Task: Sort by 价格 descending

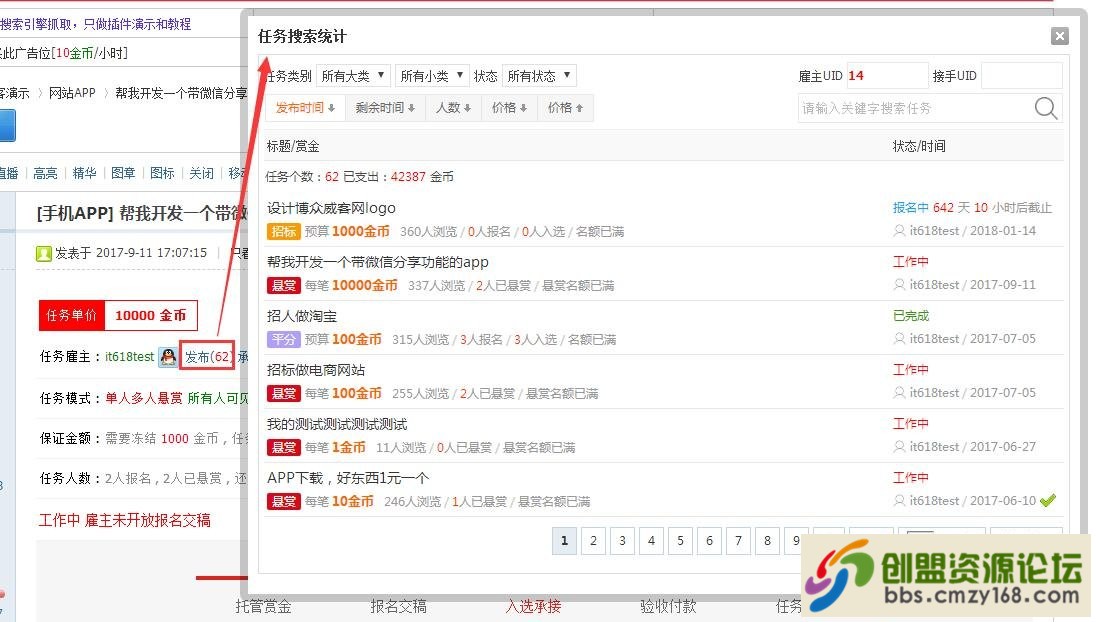Action: tap(509, 108)
